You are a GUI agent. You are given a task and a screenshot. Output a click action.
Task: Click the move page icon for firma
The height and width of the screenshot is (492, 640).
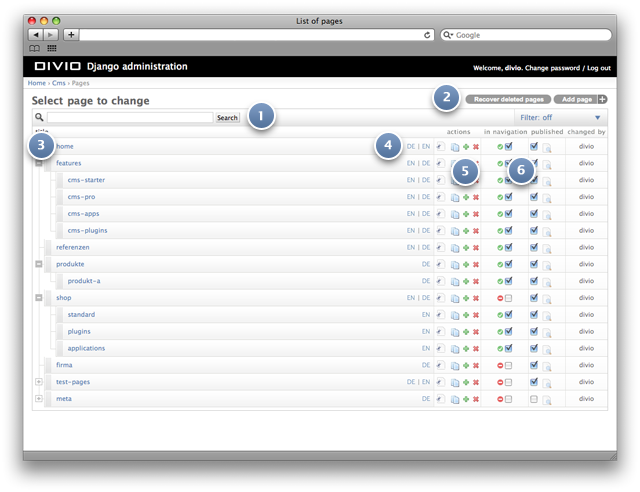pyautogui.click(x=440, y=365)
